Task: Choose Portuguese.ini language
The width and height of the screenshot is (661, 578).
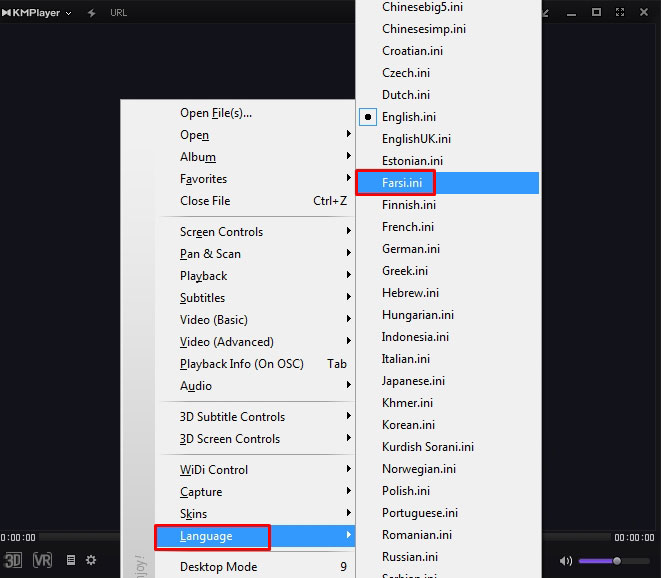Action: pos(448,512)
